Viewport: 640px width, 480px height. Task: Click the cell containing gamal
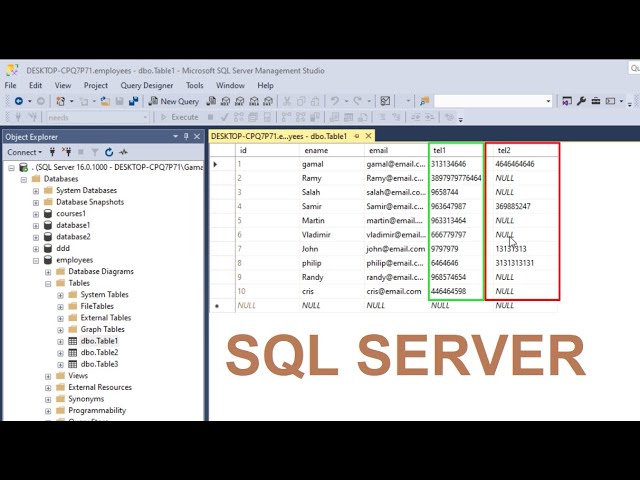331,164
